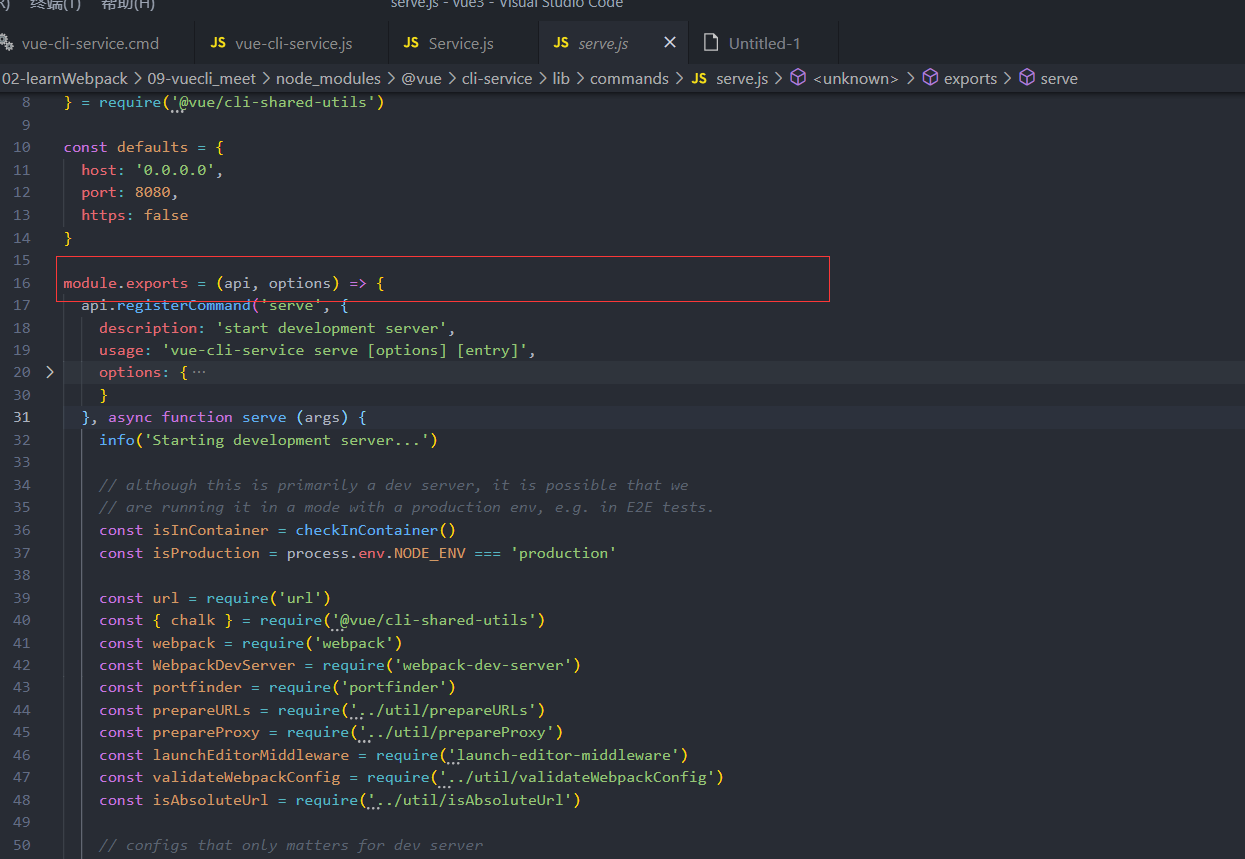Open serve.js breadcrumb file segment
This screenshot has height=859, width=1245.
(x=742, y=78)
